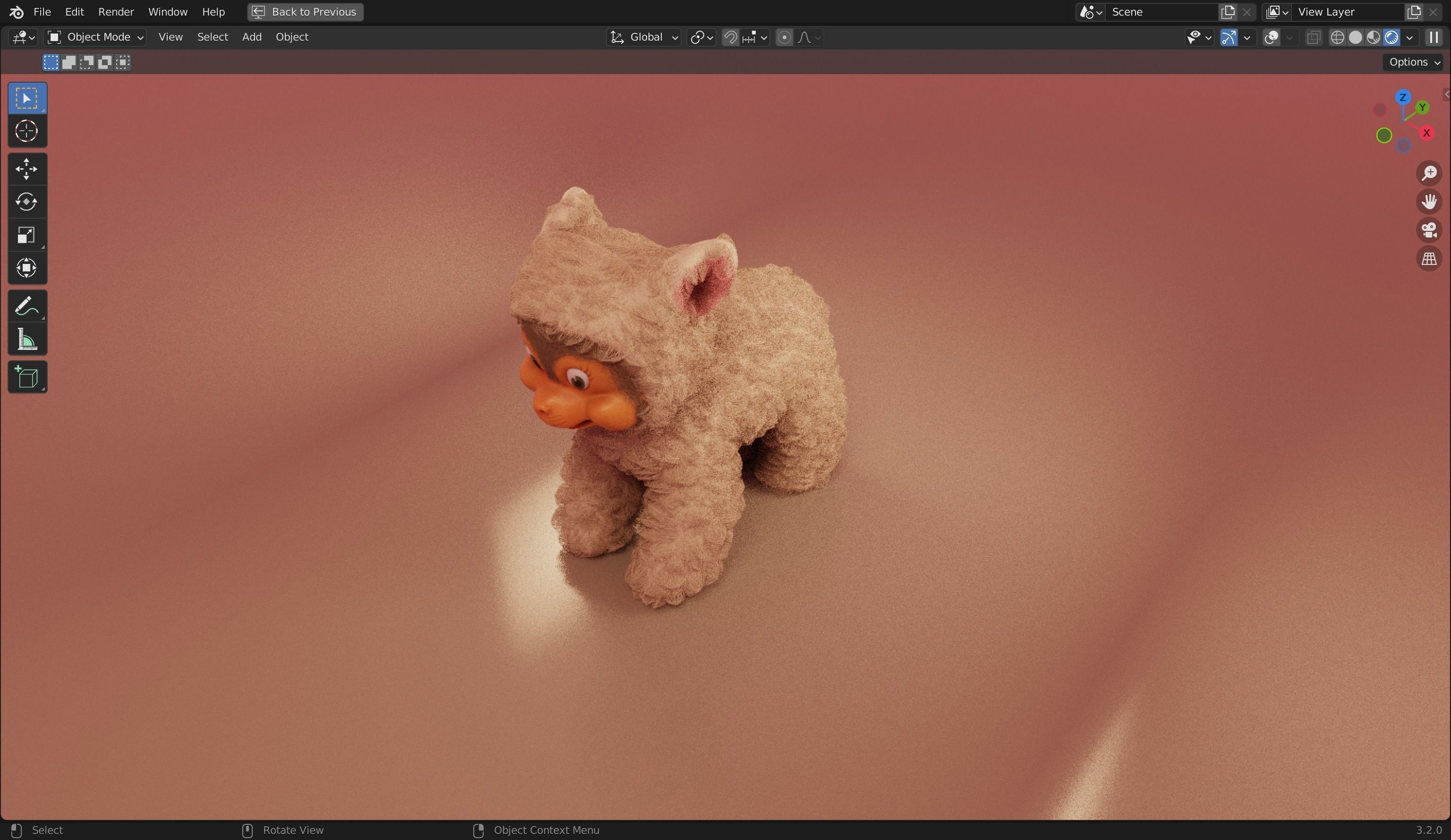The height and width of the screenshot is (840, 1451).
Task: Set selection mode to Extend
Action: click(68, 62)
